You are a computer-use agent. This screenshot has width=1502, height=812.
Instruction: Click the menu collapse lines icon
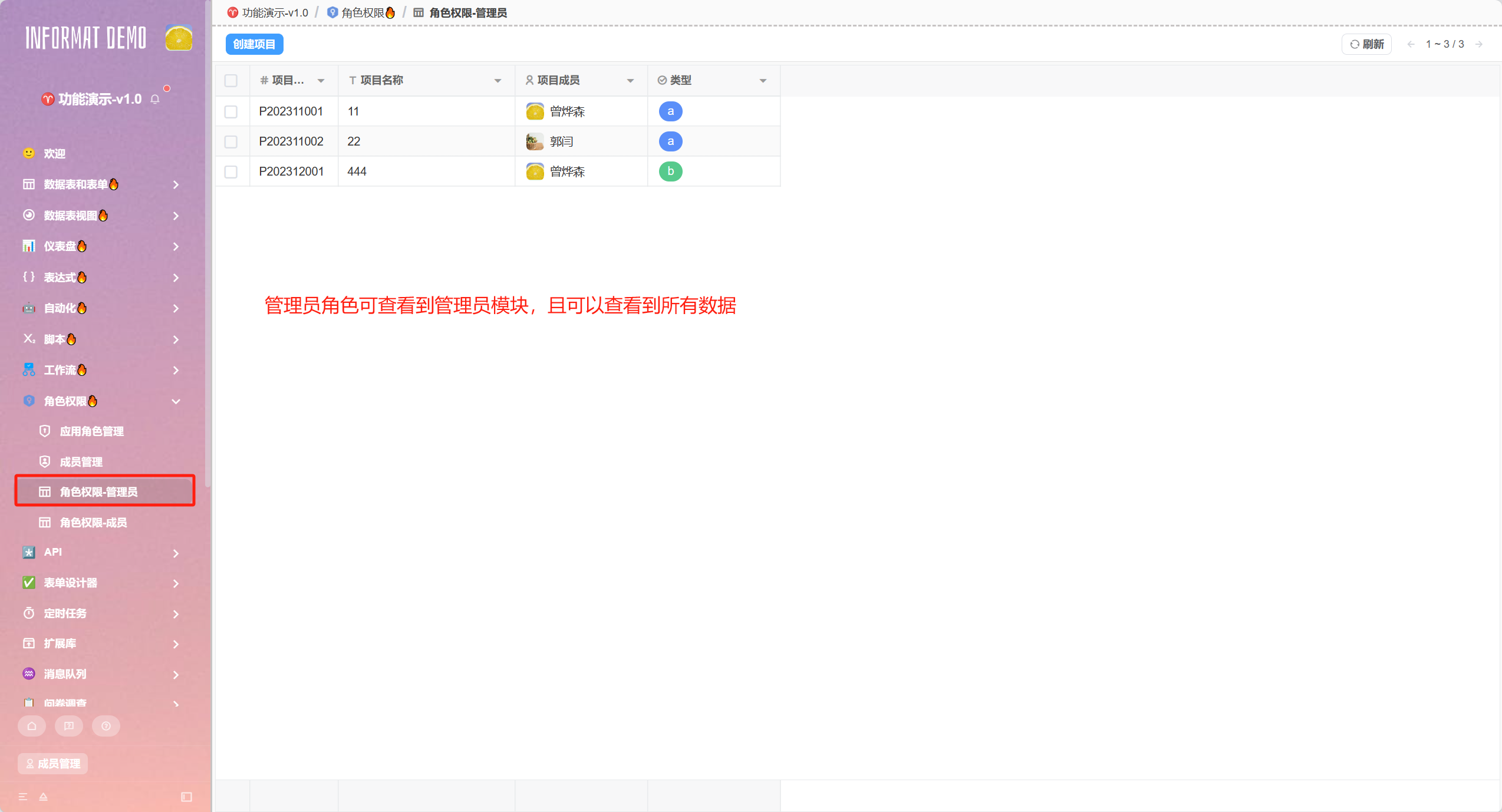pyautogui.click(x=23, y=797)
